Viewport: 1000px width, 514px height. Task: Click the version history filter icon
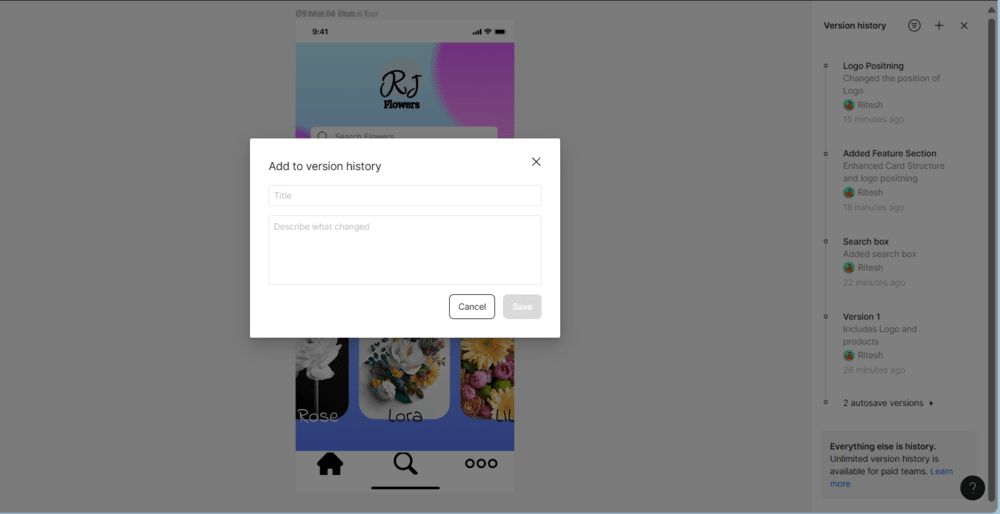tap(914, 26)
